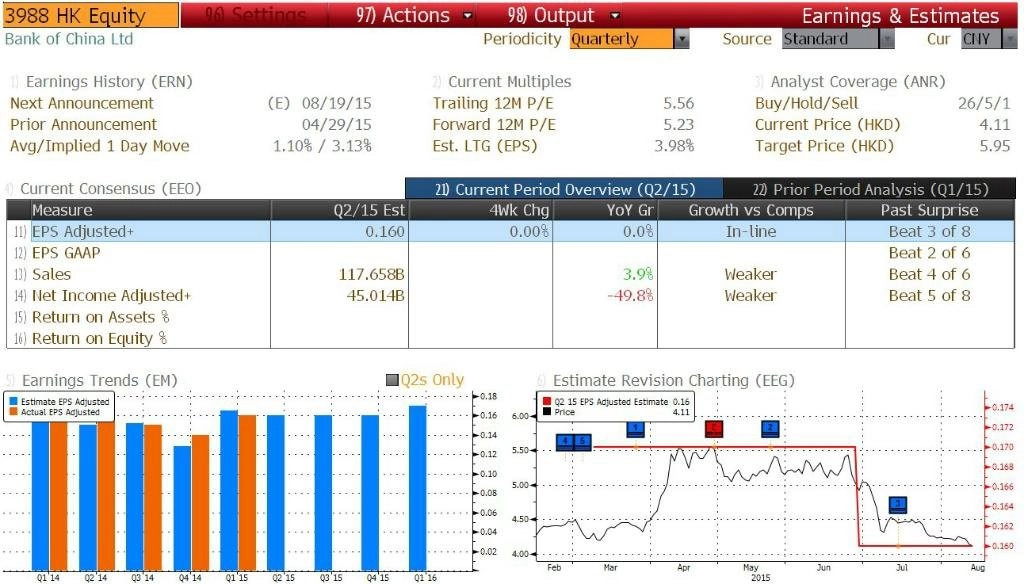The height and width of the screenshot is (584, 1024).
Task: Click the YoY Gr column header
Action: pyautogui.click(x=605, y=210)
